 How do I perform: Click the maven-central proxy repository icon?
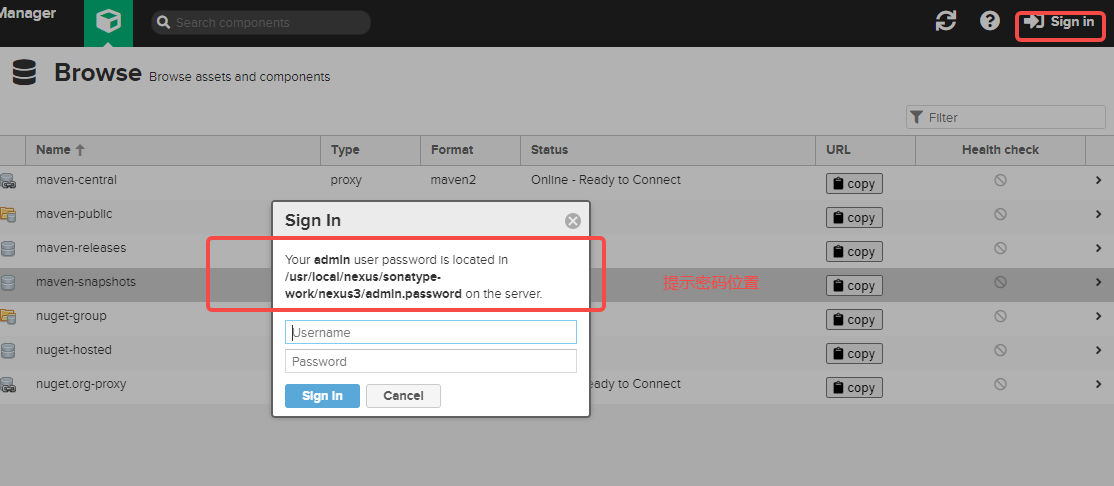click(8, 181)
